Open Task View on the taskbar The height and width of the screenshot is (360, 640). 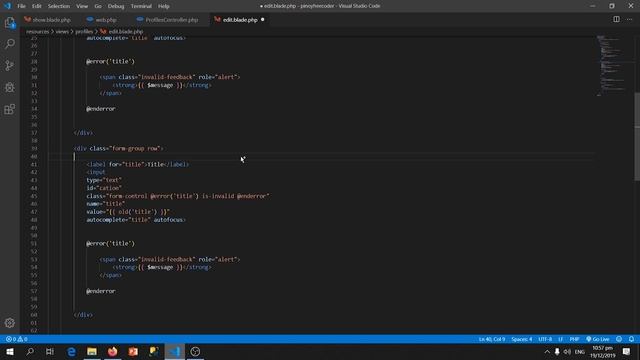click(50, 351)
